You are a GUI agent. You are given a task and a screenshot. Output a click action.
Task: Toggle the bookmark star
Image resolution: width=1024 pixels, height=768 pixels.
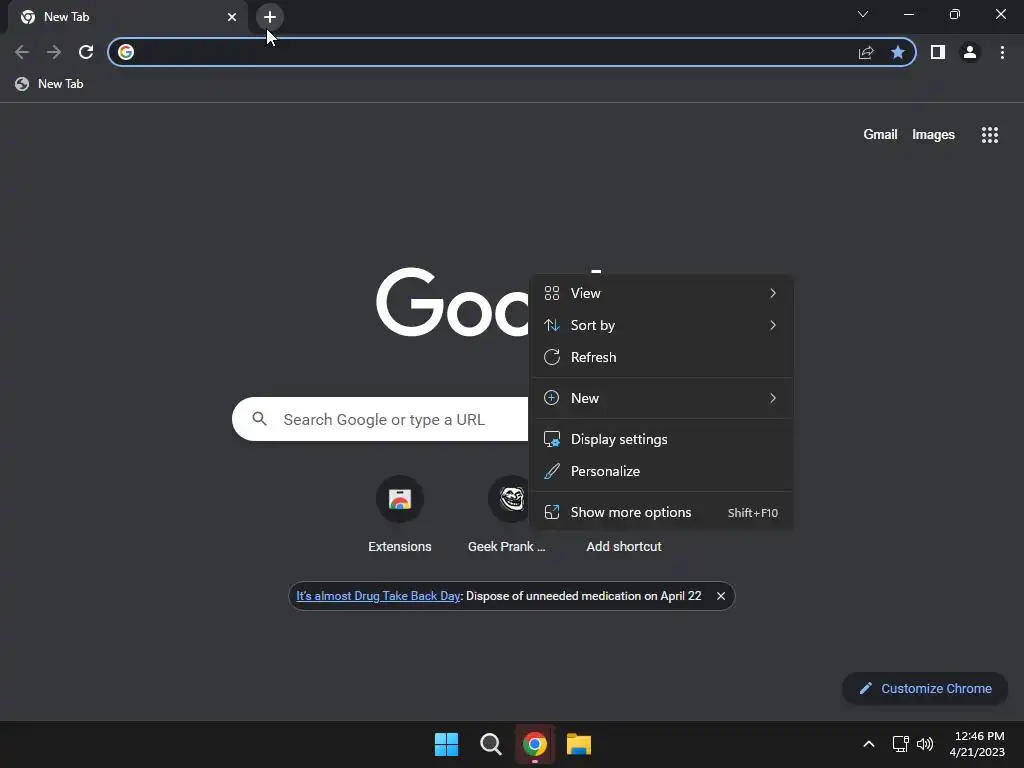[898, 52]
